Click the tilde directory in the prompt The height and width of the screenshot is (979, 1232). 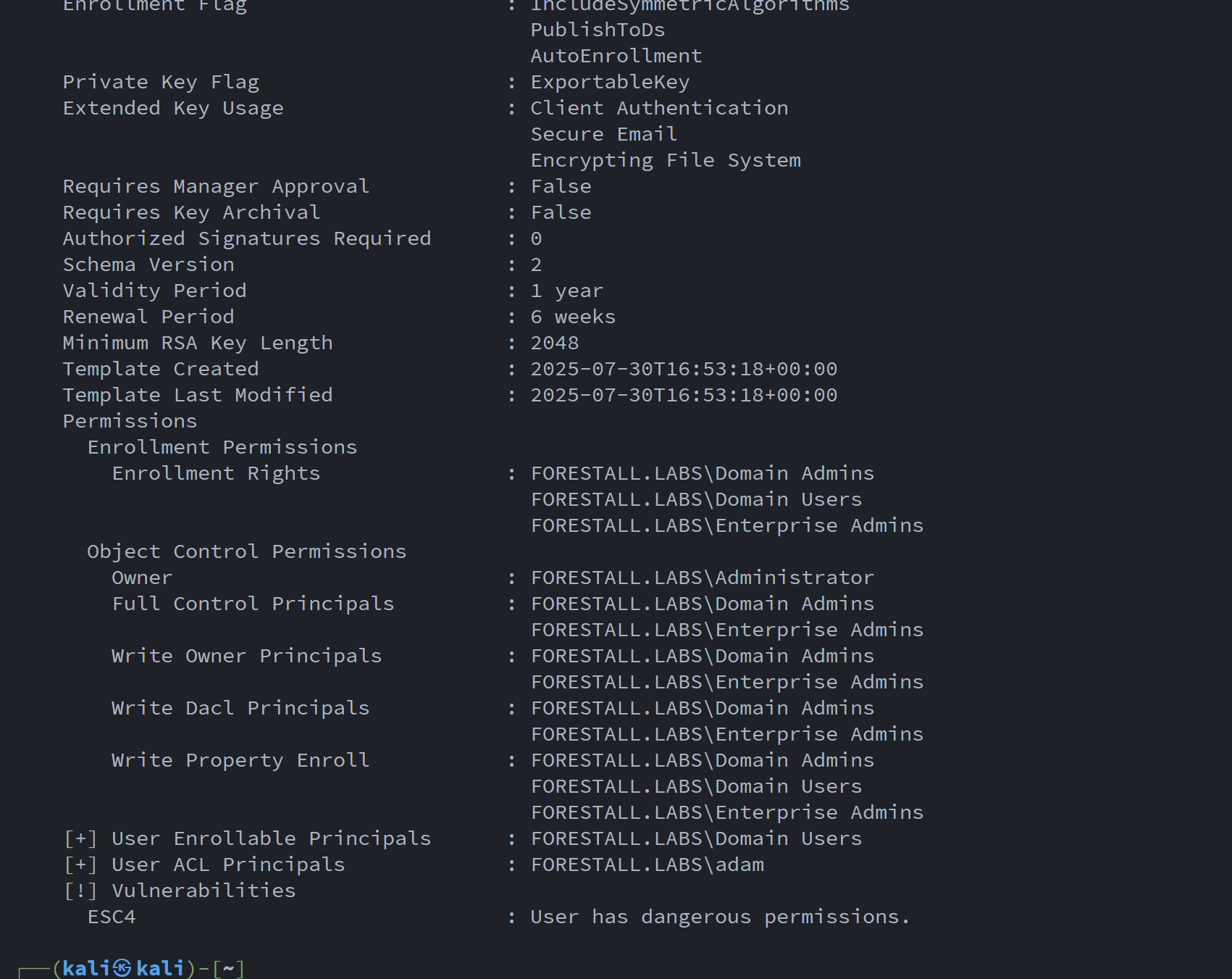228,968
